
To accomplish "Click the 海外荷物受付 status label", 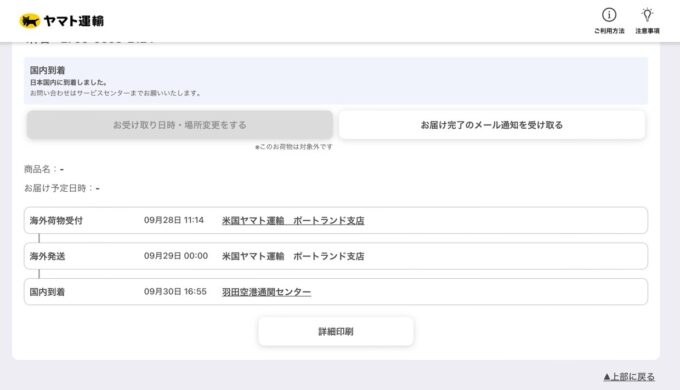I will point(56,220).
